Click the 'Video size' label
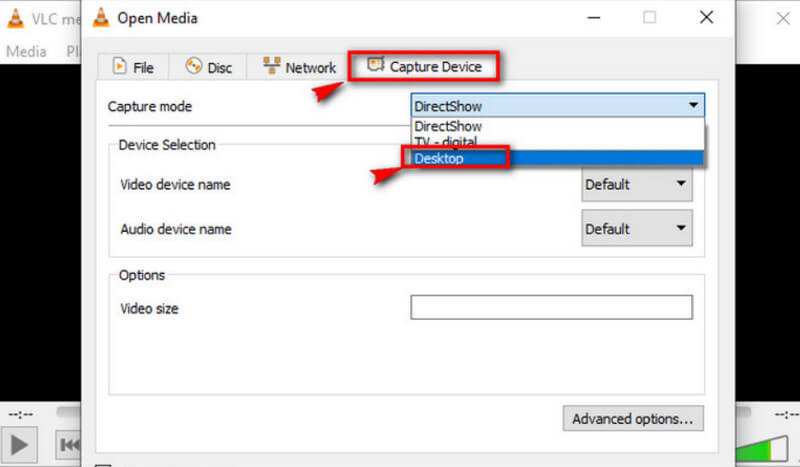The width and height of the screenshot is (800, 467). (149, 308)
